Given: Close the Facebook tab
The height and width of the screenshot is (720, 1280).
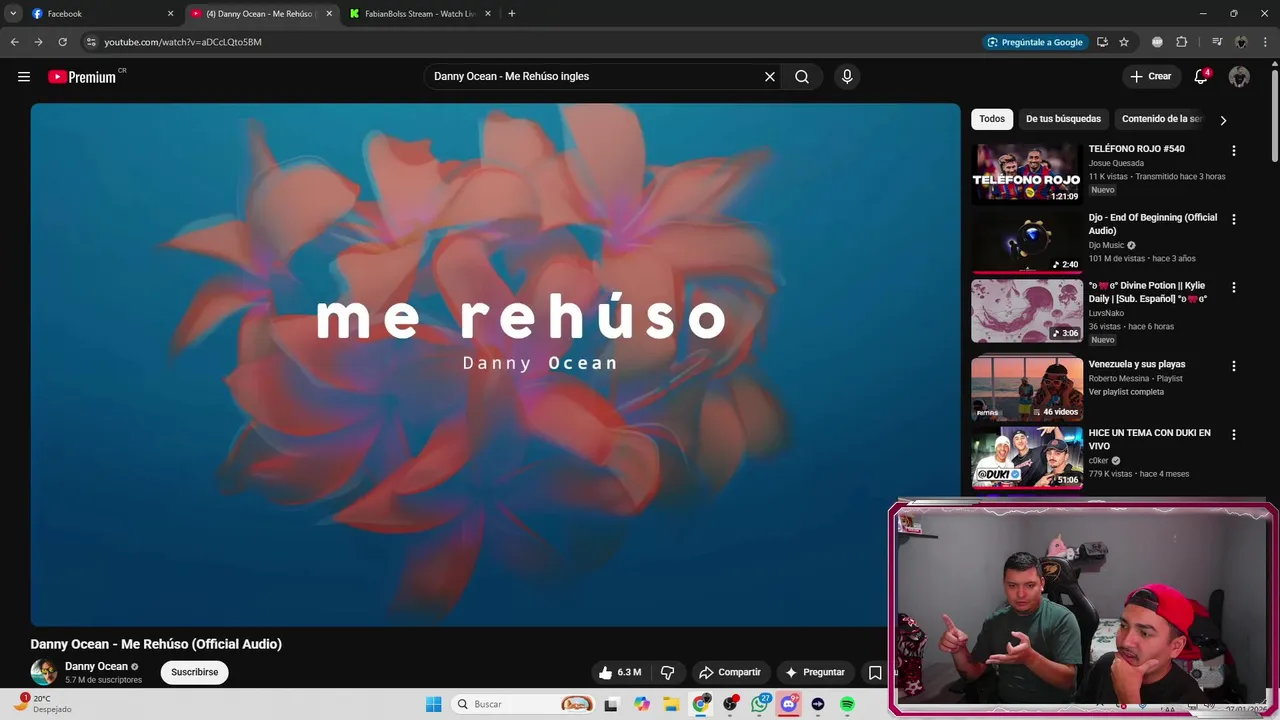Looking at the screenshot, I should pos(170,14).
